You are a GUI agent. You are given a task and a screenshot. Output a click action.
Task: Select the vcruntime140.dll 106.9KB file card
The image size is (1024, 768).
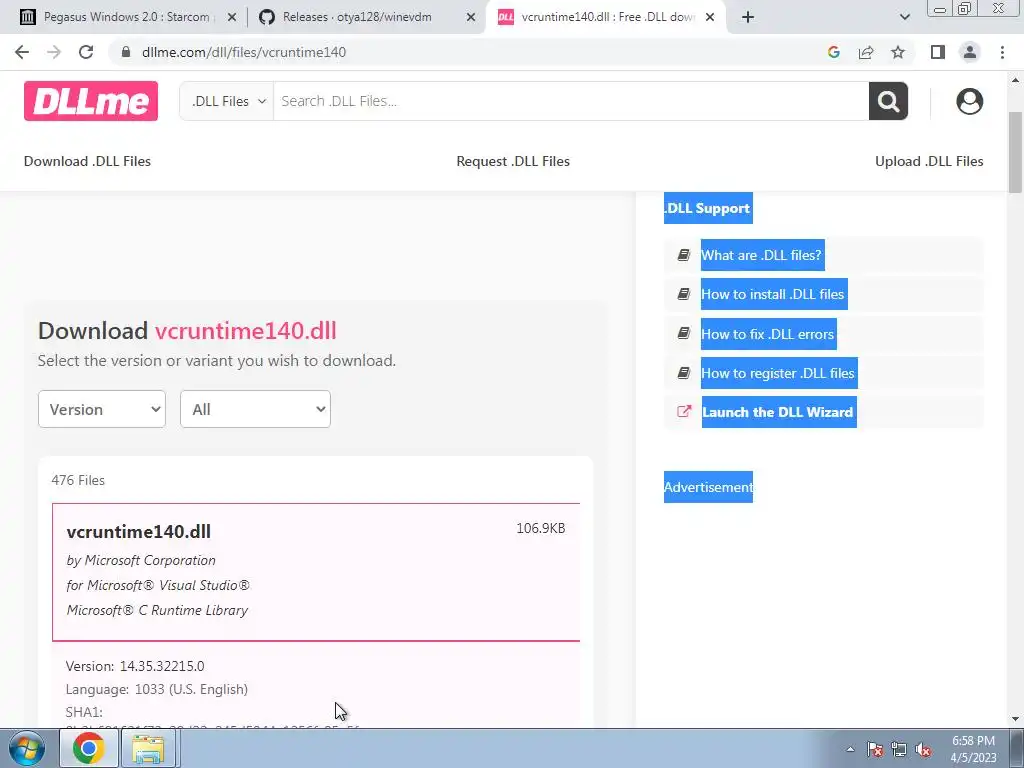(316, 572)
